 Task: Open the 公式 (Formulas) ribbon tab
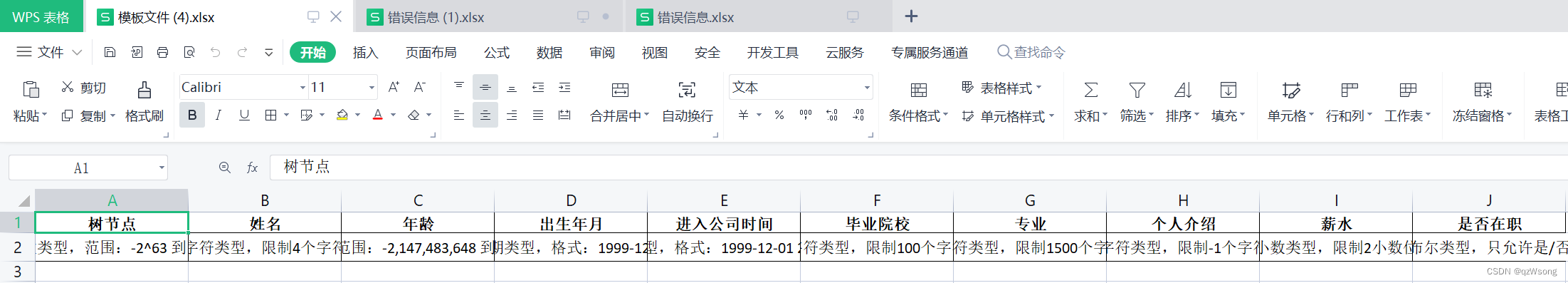pyautogui.click(x=497, y=53)
